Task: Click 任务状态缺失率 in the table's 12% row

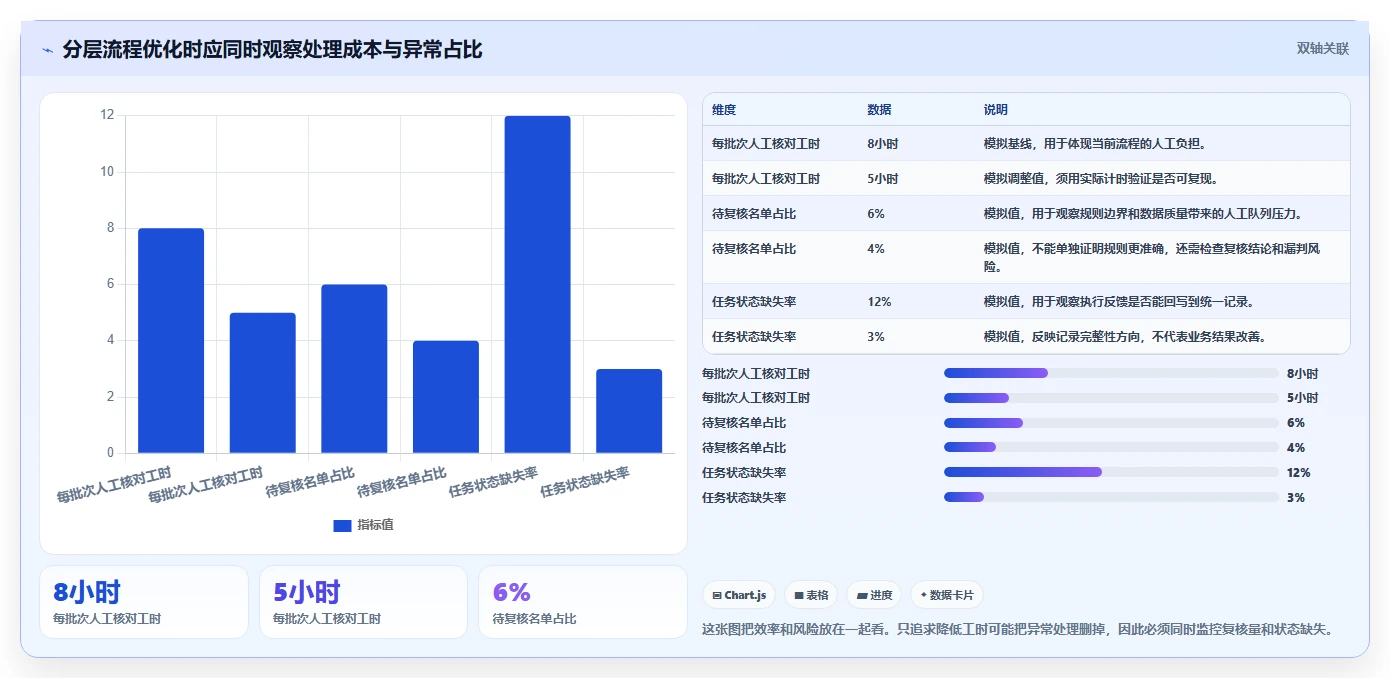Action: click(x=754, y=301)
